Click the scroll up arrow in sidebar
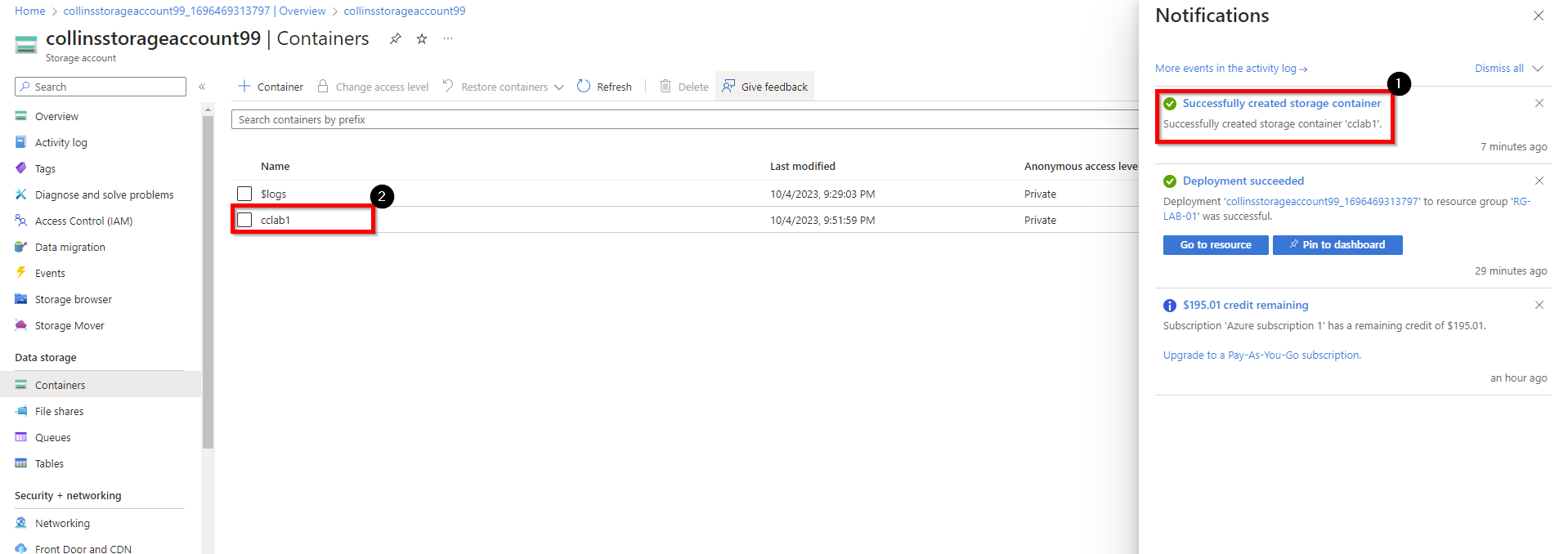 pos(208,109)
